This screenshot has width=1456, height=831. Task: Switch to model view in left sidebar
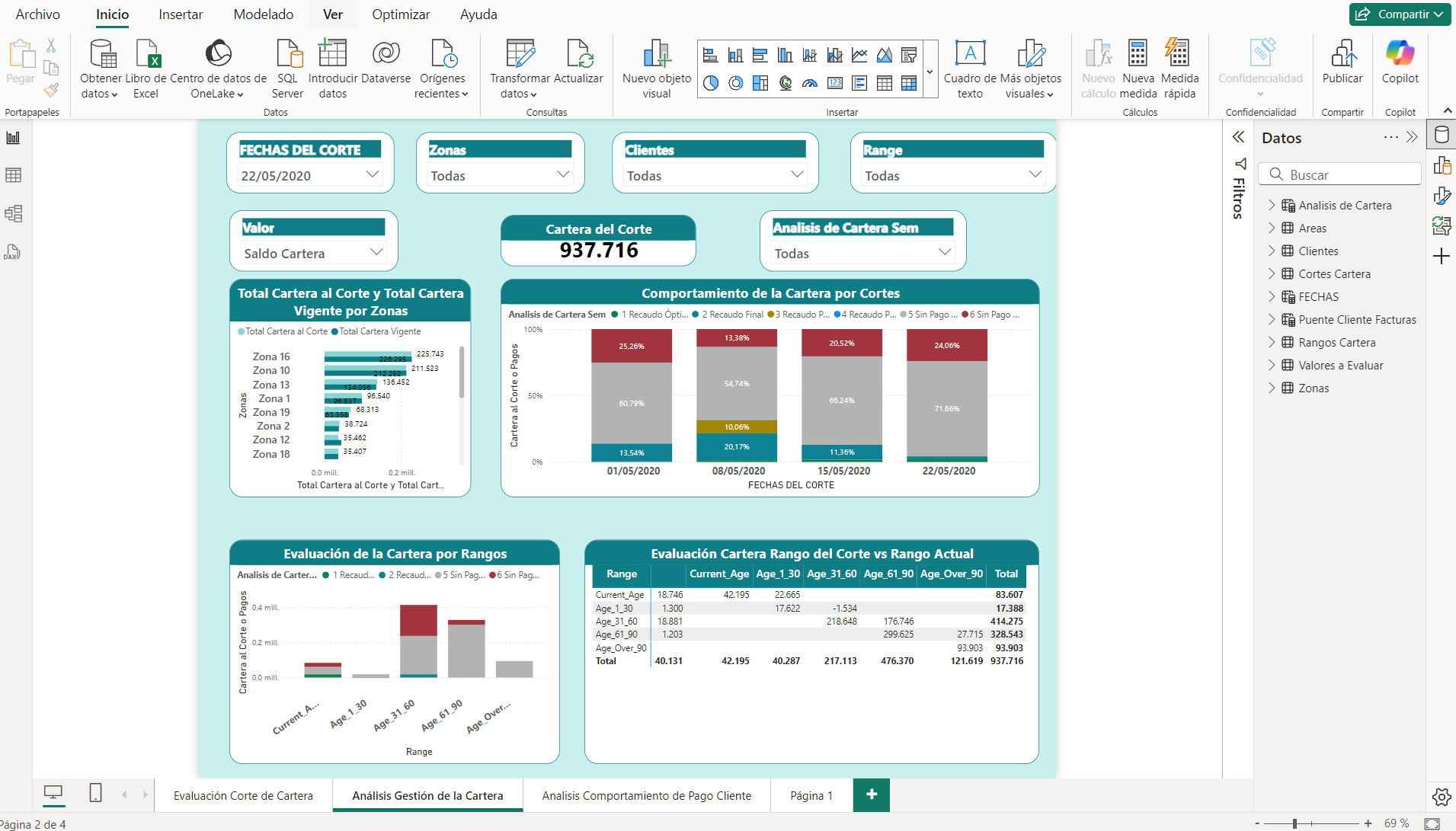point(13,213)
